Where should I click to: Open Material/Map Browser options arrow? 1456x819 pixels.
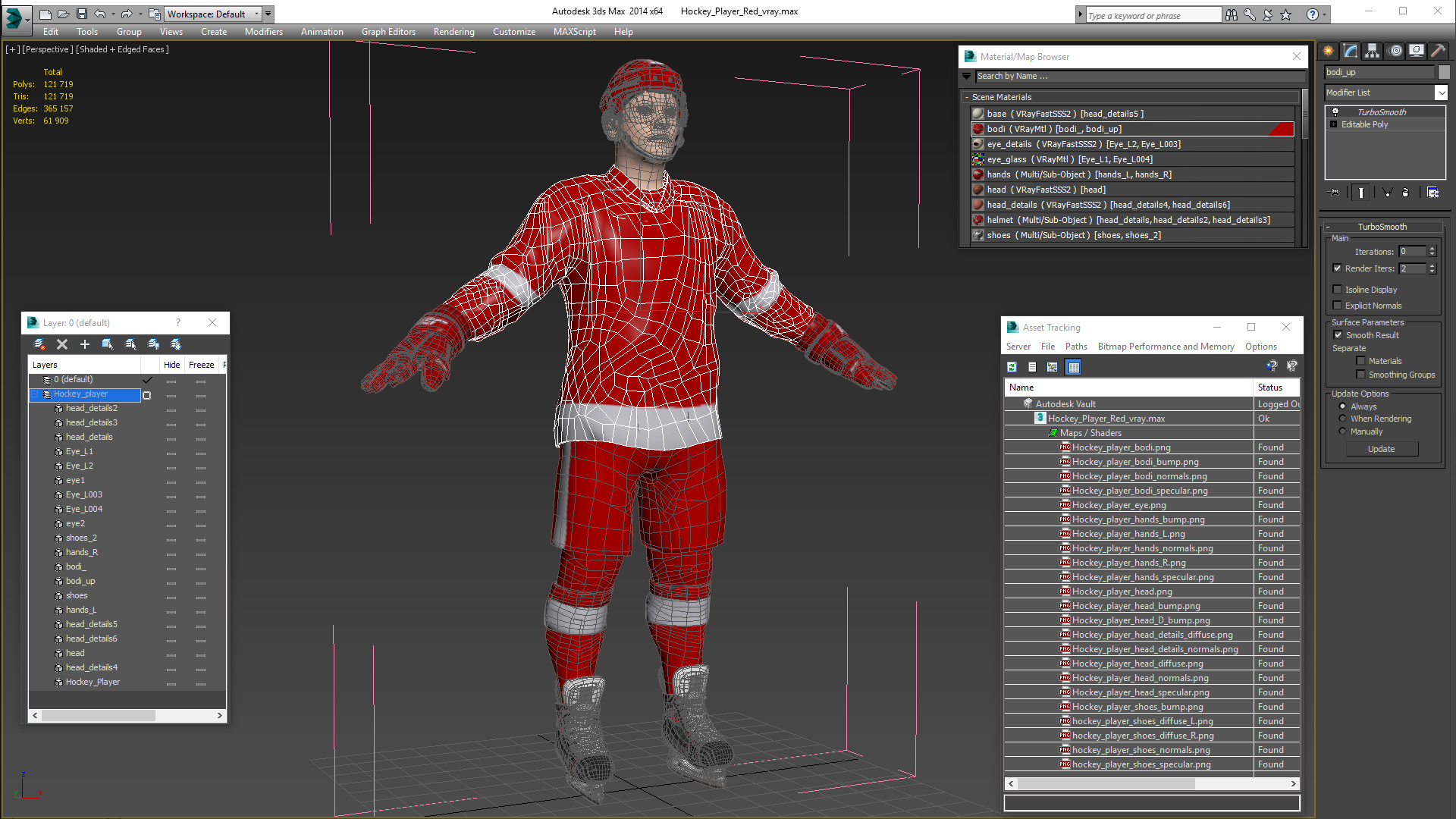966,76
